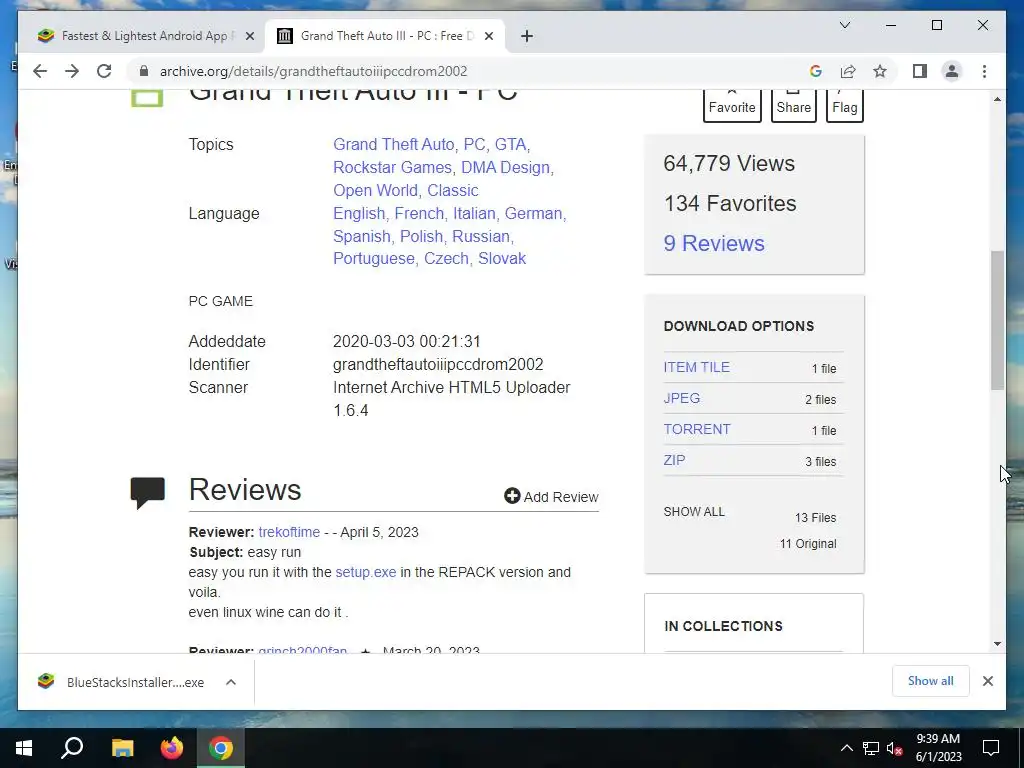Viewport: 1024px width, 768px height.
Task: Filter by Czech language link
Action: [x=446, y=259]
